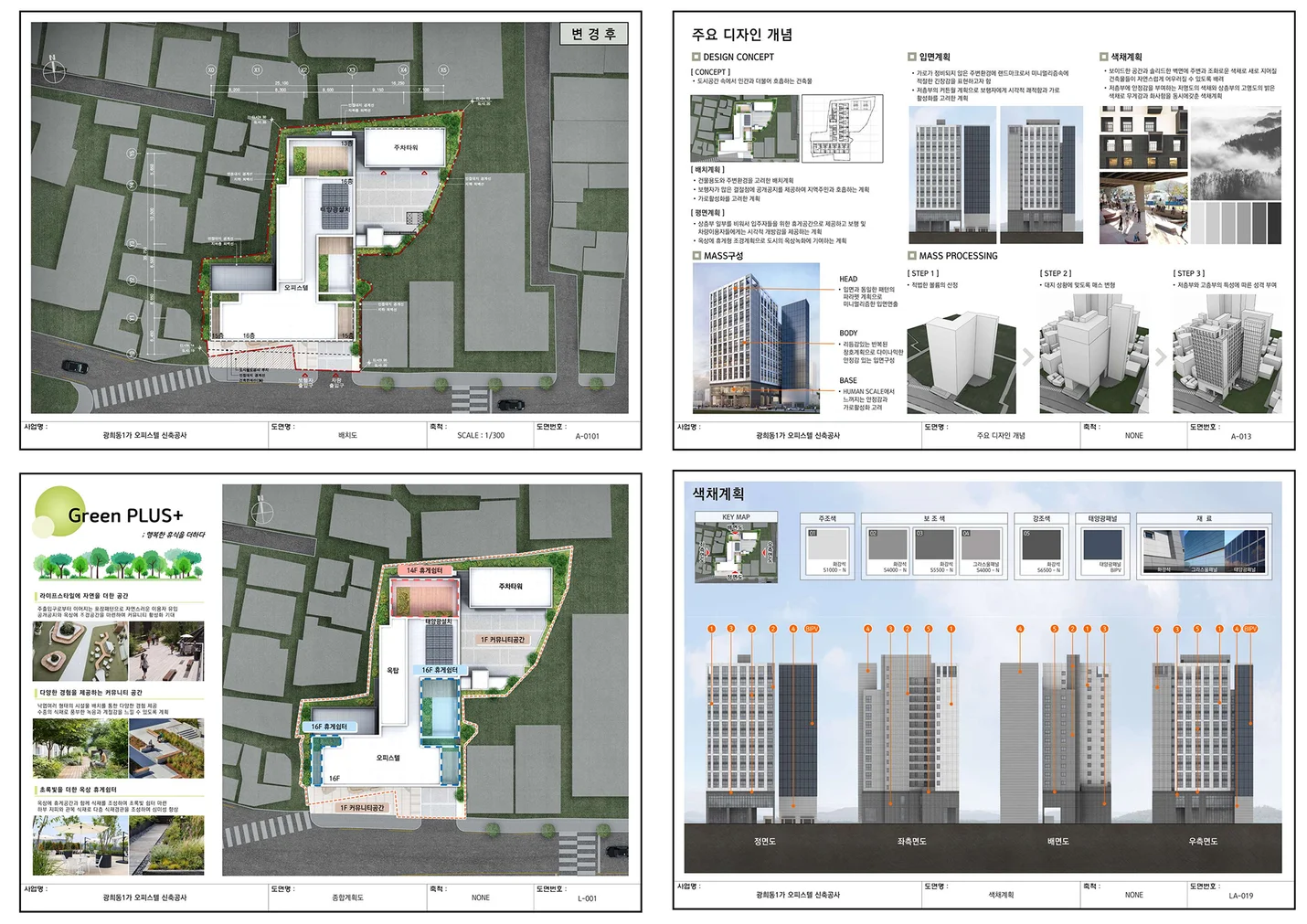The image size is (1307, 924).
Task: Click the square bullet beside DESIGN CONCEPT
Action: click(x=696, y=57)
